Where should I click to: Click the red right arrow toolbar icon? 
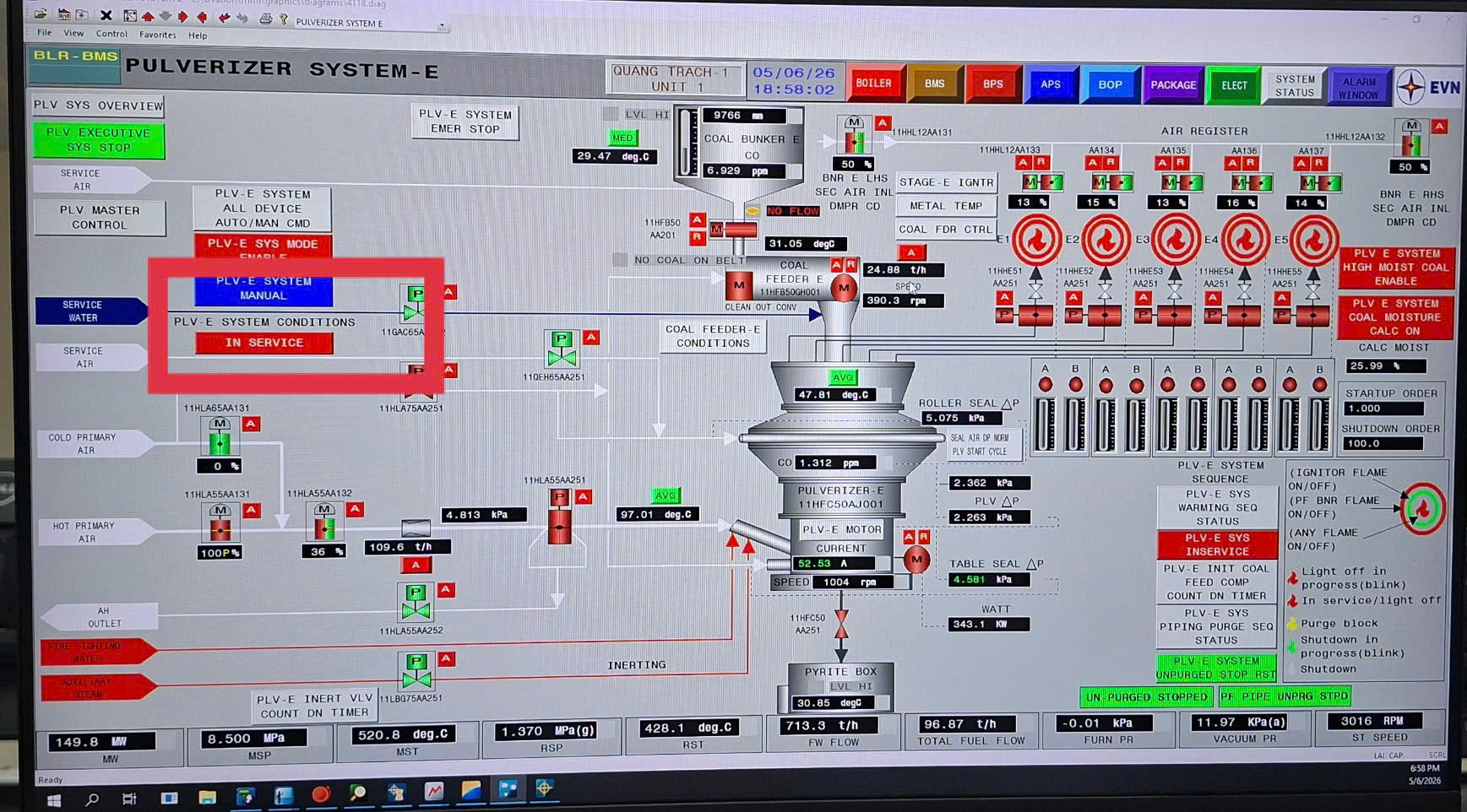[x=183, y=16]
